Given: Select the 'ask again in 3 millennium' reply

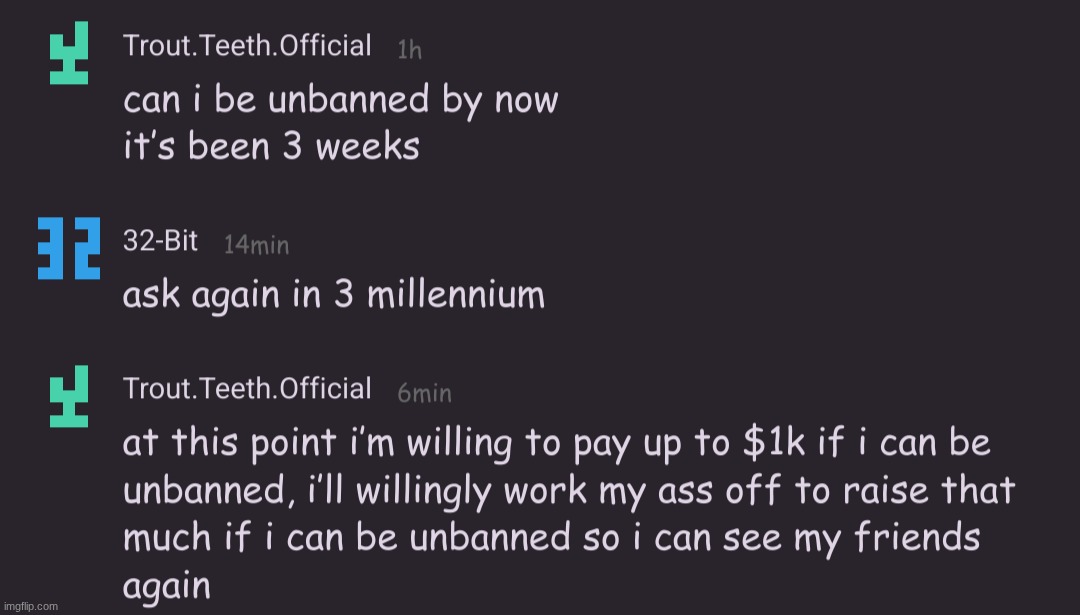Looking at the screenshot, I should 334,294.
